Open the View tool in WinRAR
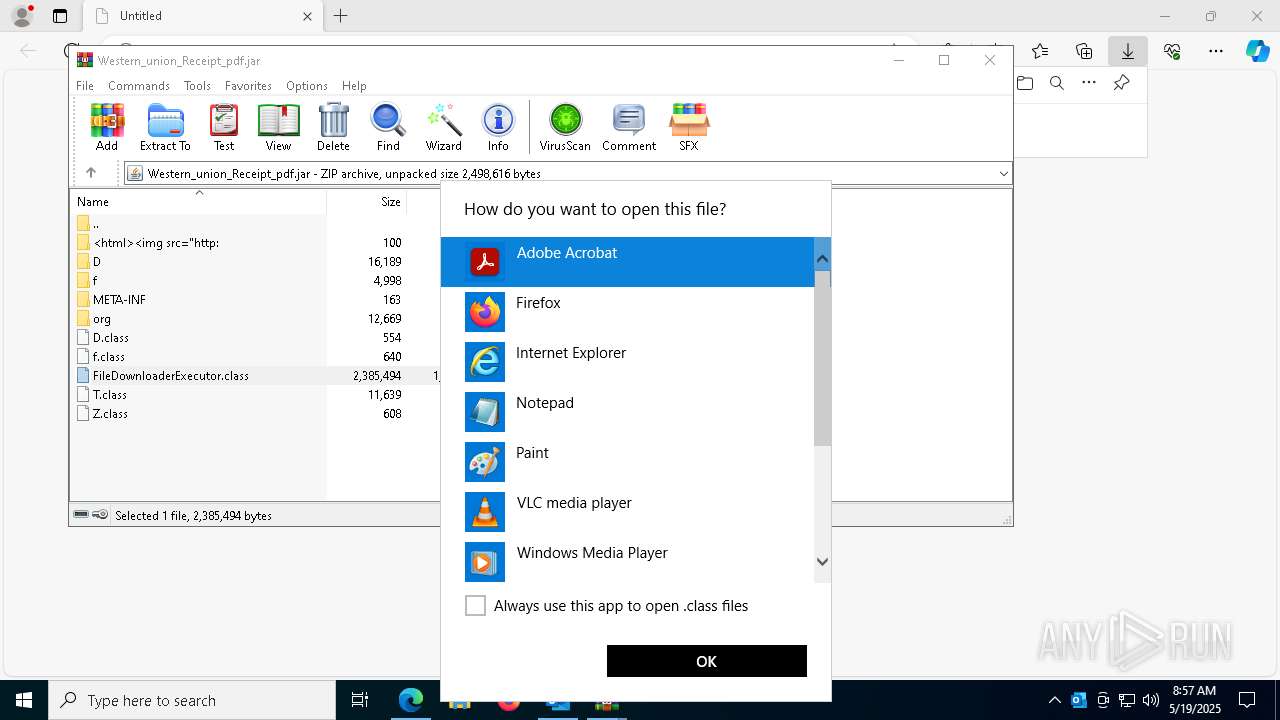1280x720 pixels. (278, 127)
